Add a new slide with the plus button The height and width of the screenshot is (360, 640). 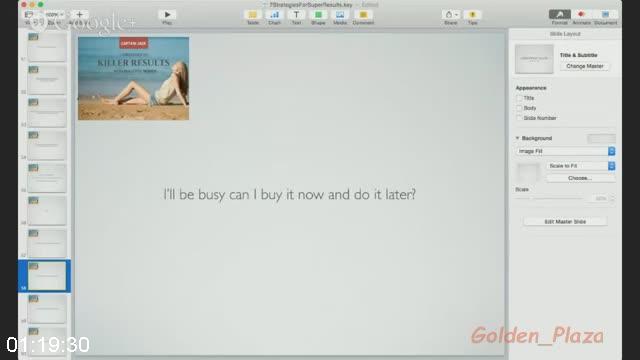(80, 15)
